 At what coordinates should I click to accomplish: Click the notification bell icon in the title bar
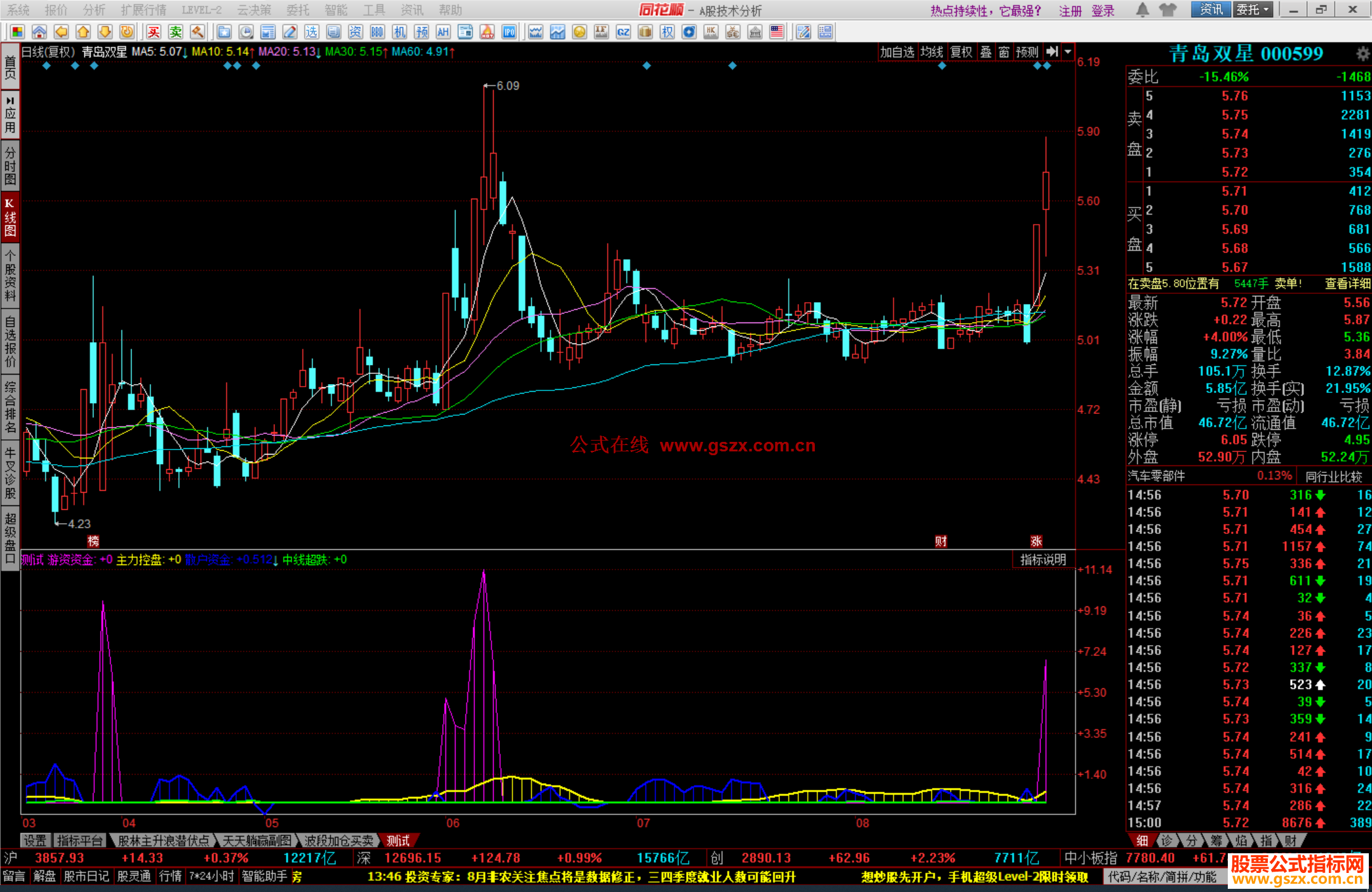[x=1142, y=10]
